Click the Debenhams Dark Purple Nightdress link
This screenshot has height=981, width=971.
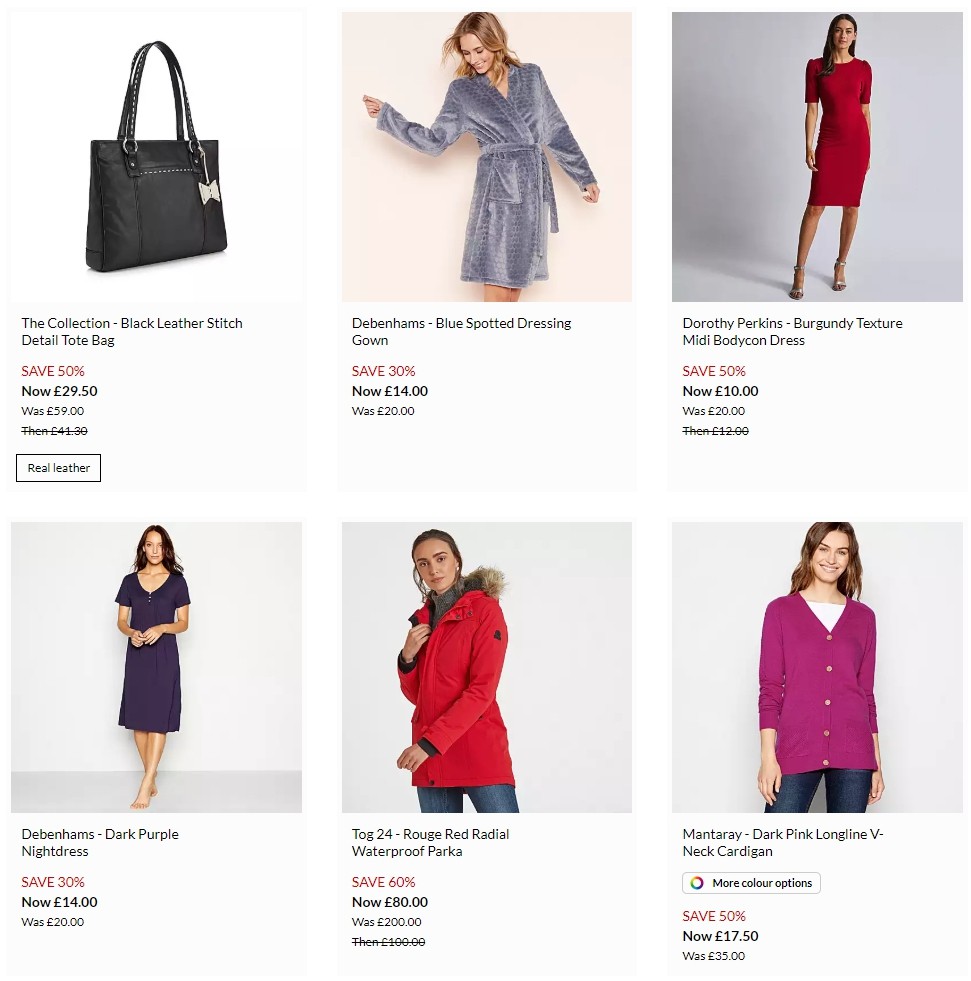pyautogui.click(x=100, y=842)
